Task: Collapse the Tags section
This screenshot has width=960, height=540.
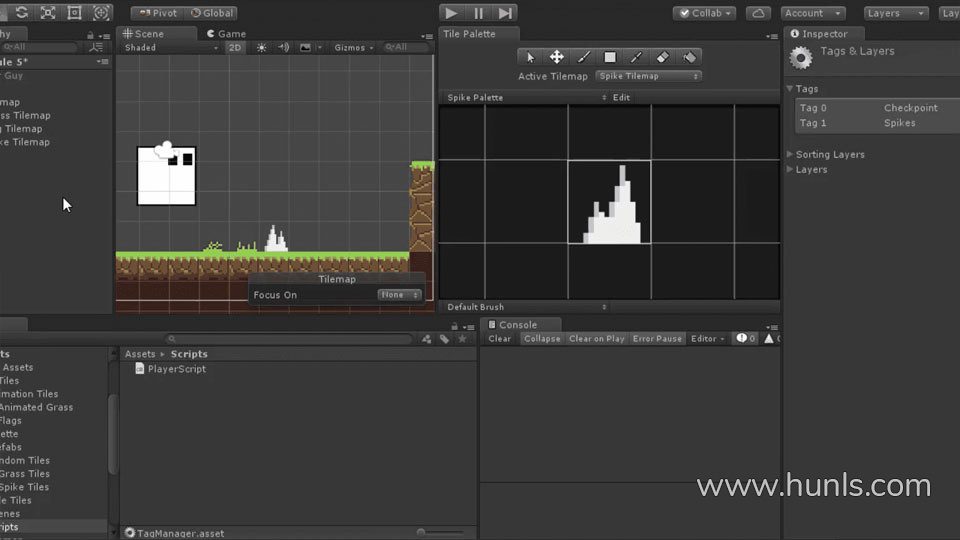Action: pos(790,89)
